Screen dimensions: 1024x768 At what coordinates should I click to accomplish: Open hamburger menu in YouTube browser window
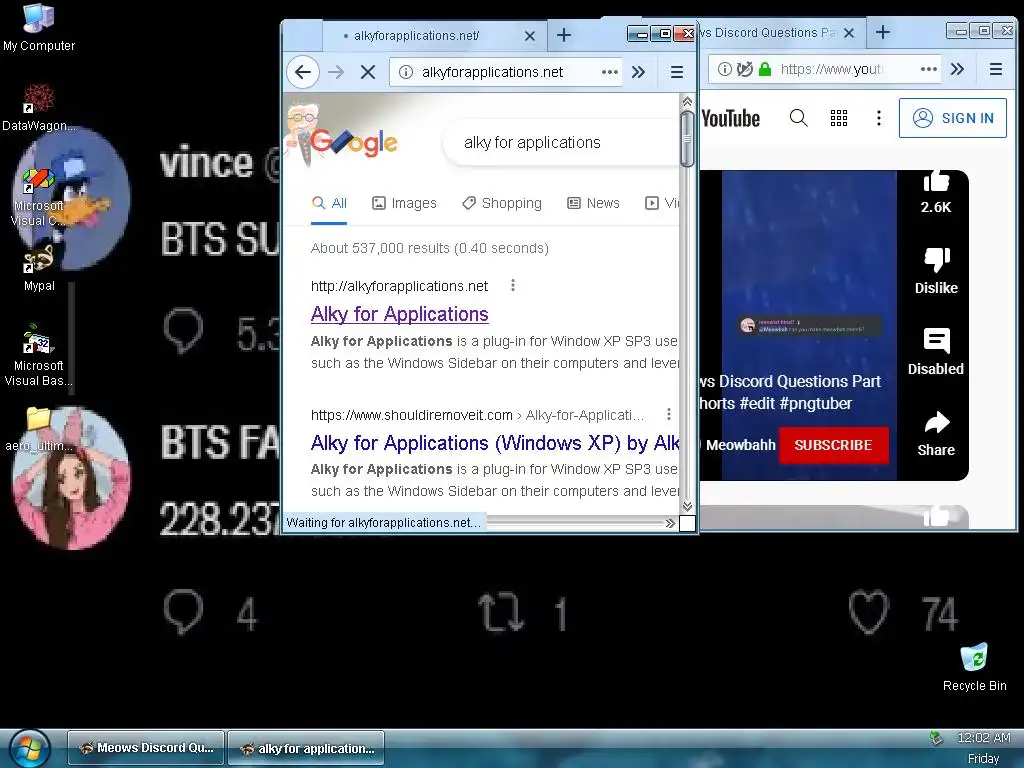click(x=996, y=69)
